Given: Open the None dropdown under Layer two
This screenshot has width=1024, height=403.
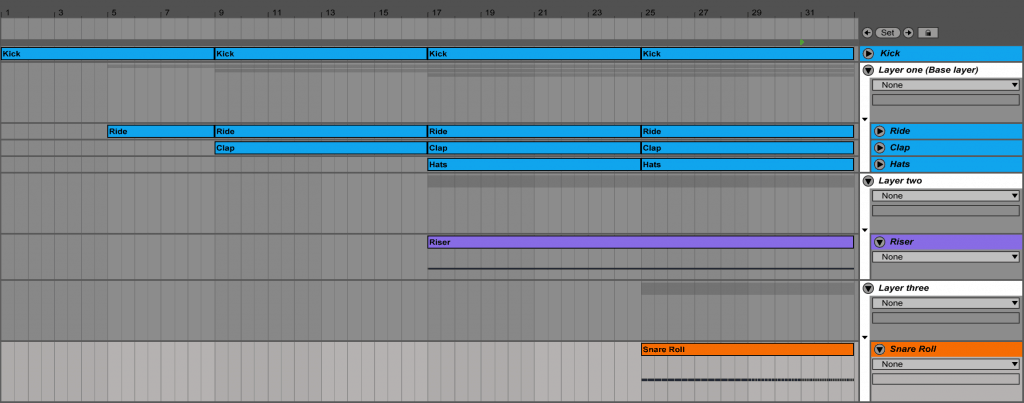Looking at the screenshot, I should [x=946, y=196].
